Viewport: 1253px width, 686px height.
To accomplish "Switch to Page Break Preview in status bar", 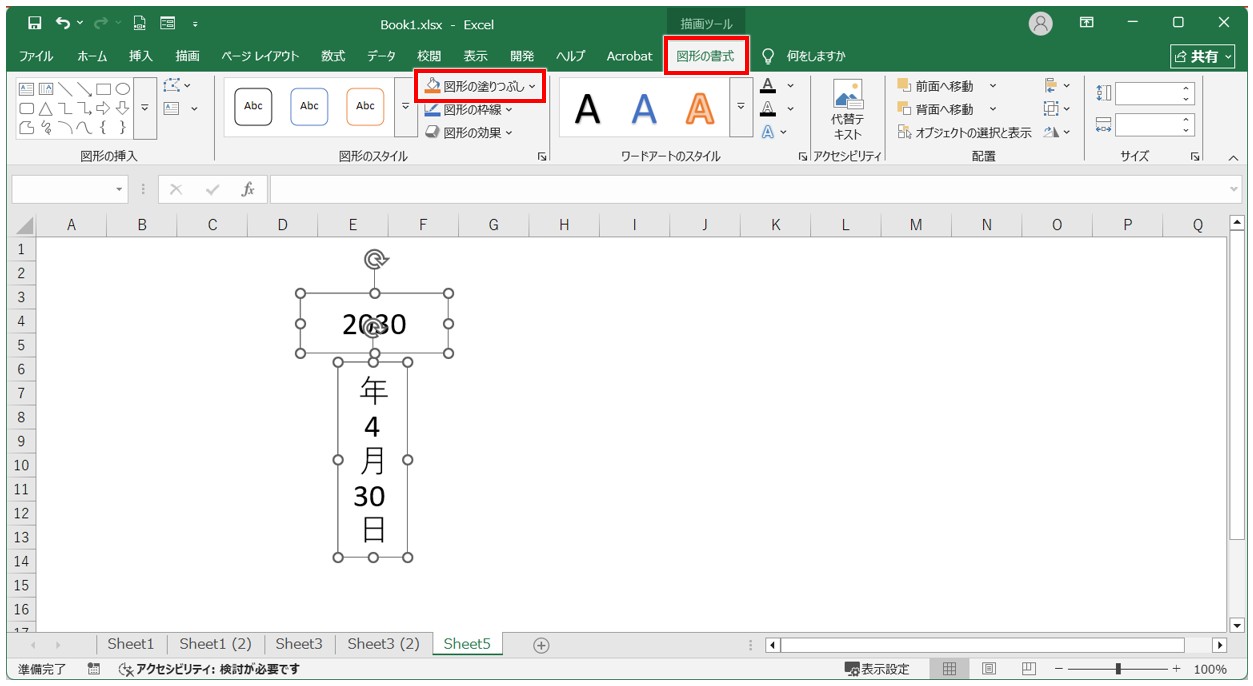I will (1028, 669).
